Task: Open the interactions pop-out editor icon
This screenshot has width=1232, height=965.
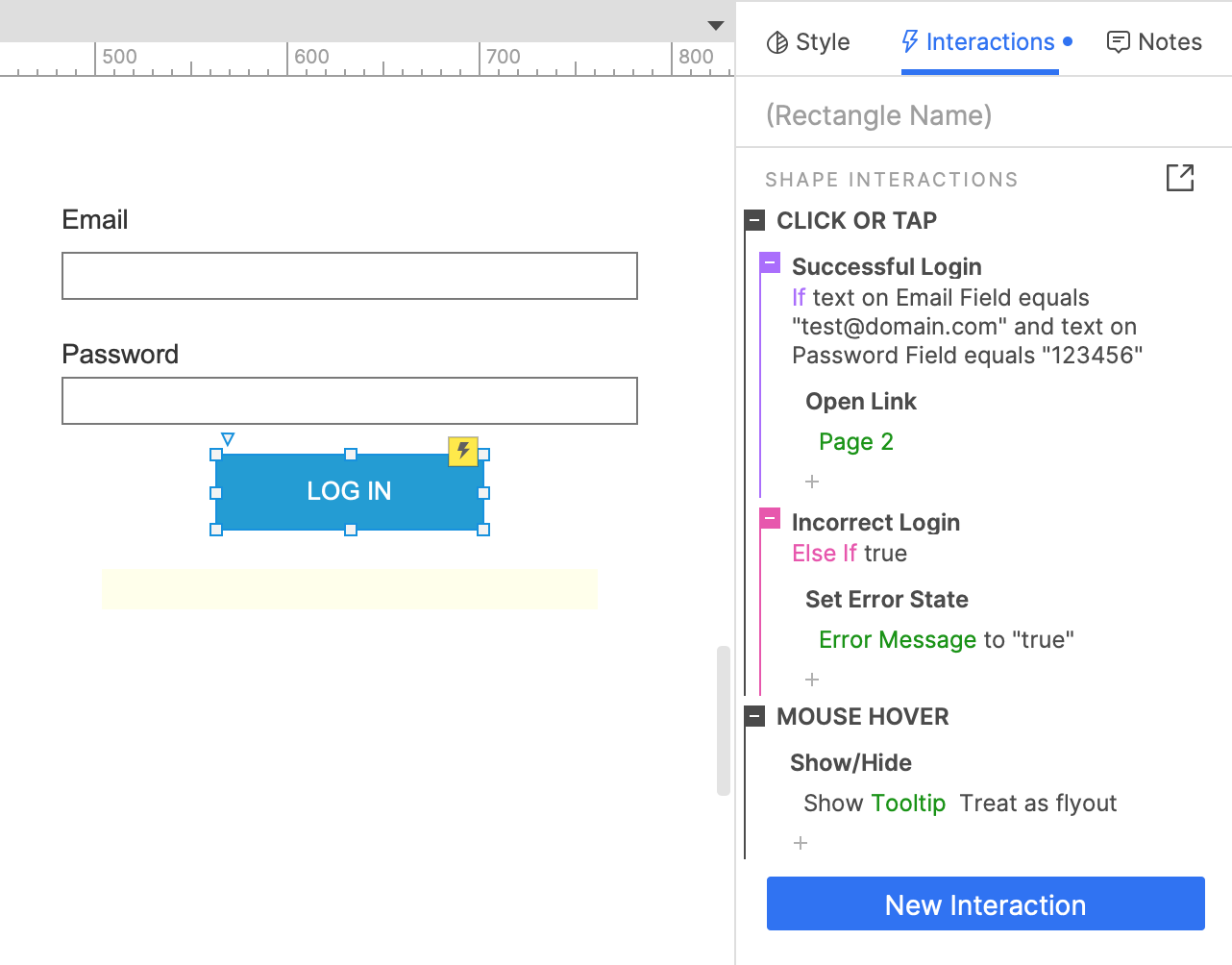Action: pyautogui.click(x=1179, y=178)
